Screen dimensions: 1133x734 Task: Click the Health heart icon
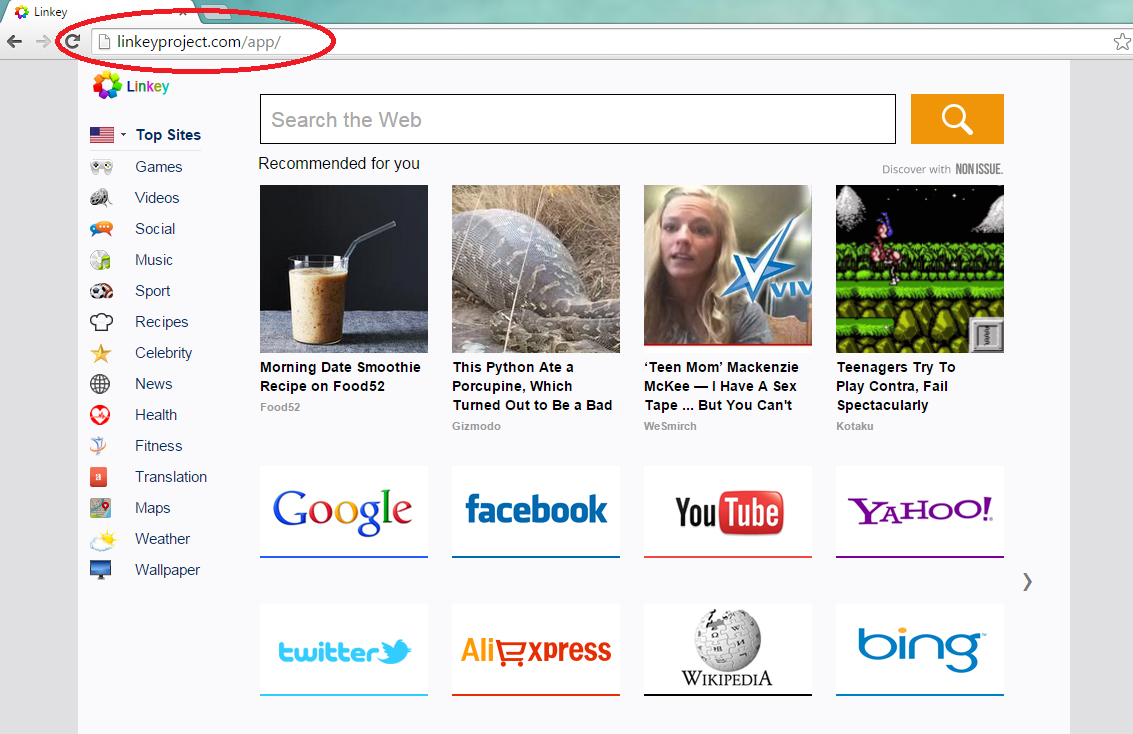[x=100, y=415]
